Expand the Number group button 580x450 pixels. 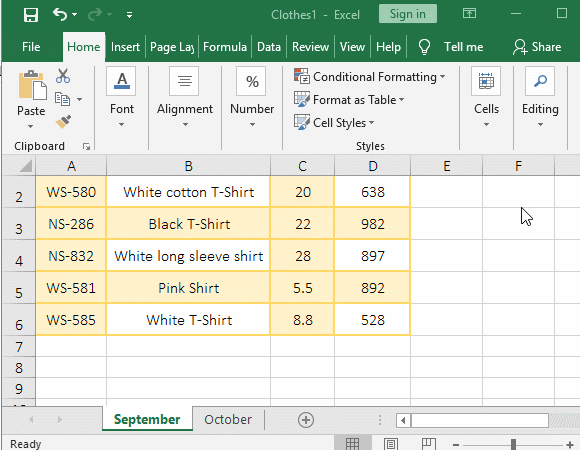click(x=252, y=97)
